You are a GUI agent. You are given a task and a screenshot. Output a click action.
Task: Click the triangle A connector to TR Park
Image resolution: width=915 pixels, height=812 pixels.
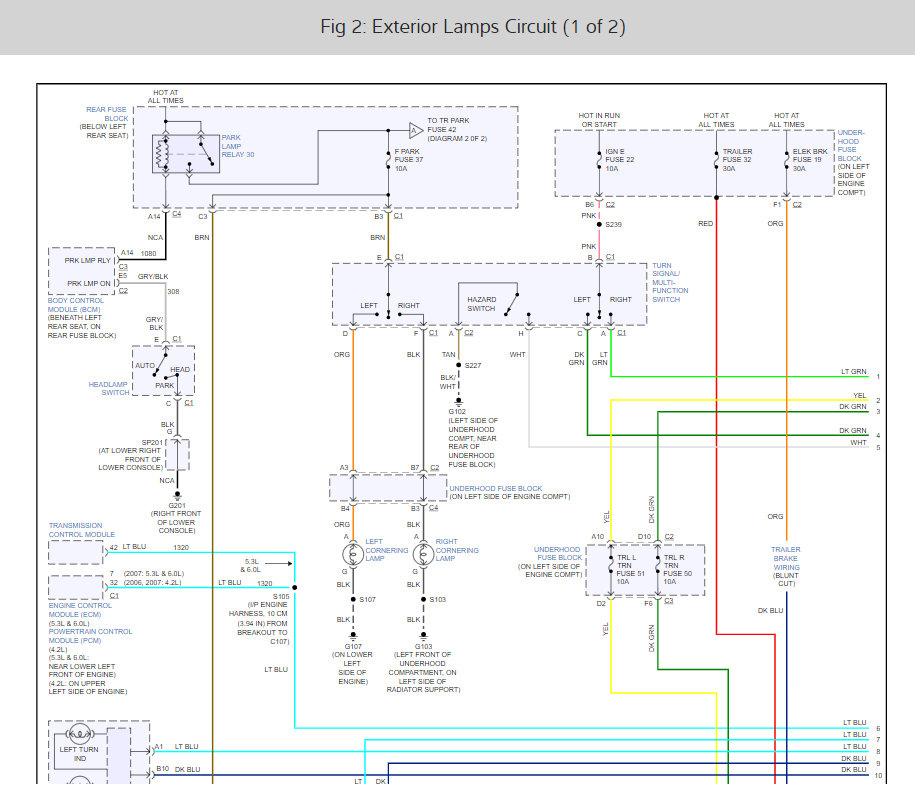[x=415, y=129]
